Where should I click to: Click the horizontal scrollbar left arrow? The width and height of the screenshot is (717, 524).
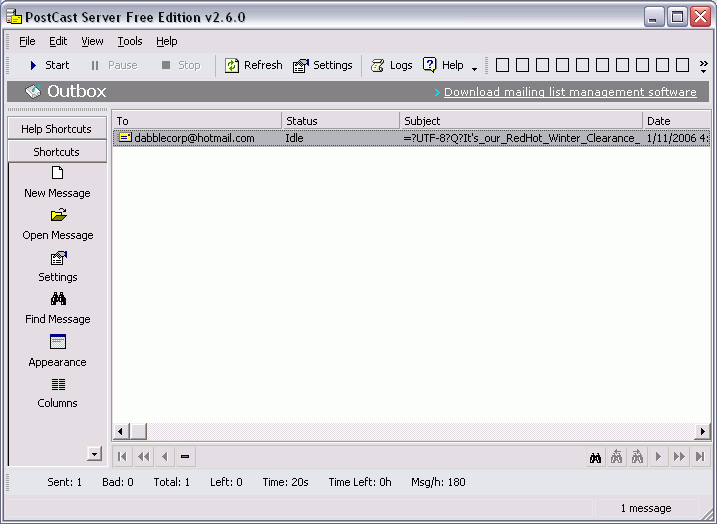121,431
